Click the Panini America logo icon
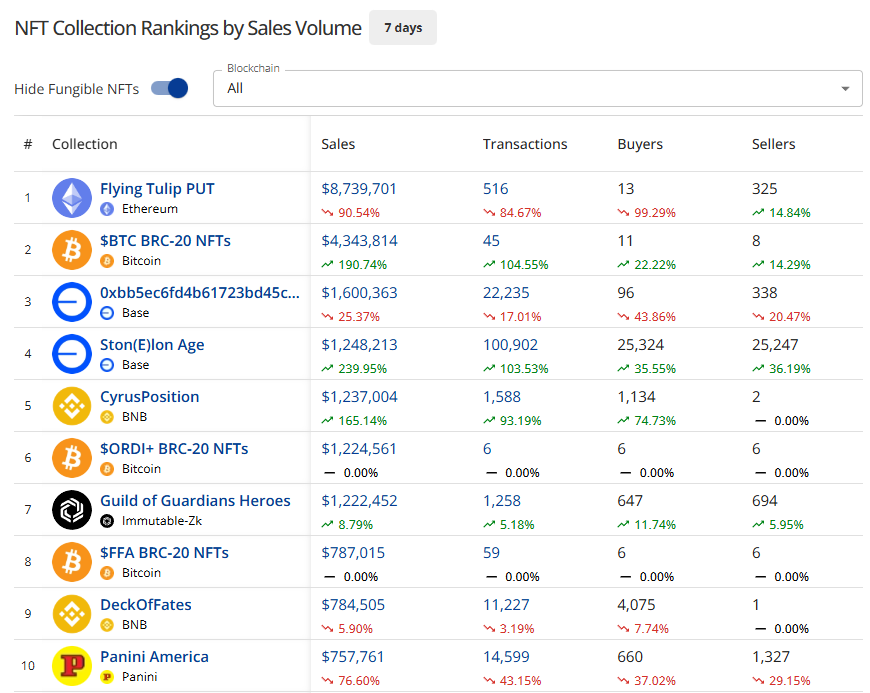The height and width of the screenshot is (693, 870). tap(72, 666)
